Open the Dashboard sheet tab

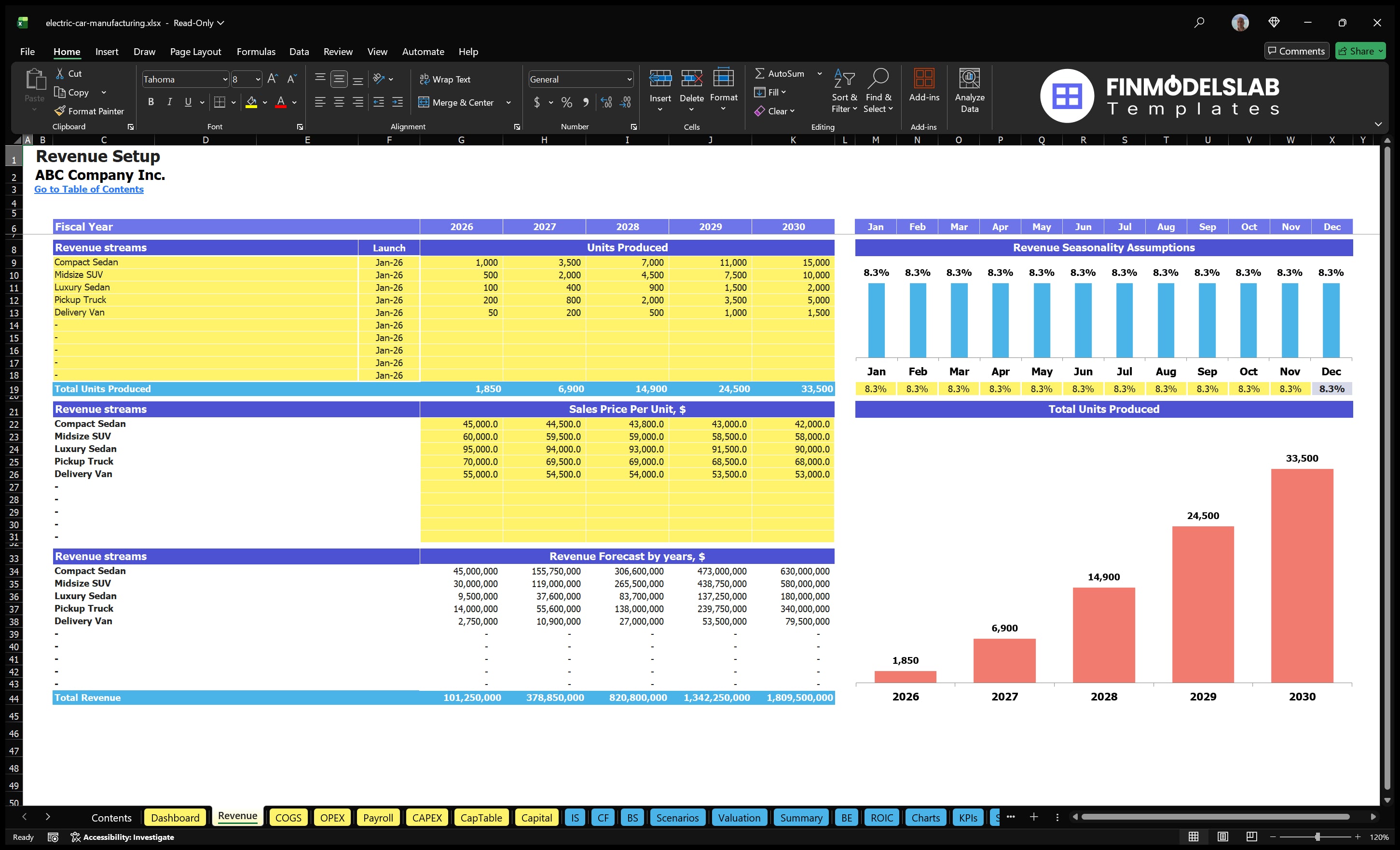point(175,818)
